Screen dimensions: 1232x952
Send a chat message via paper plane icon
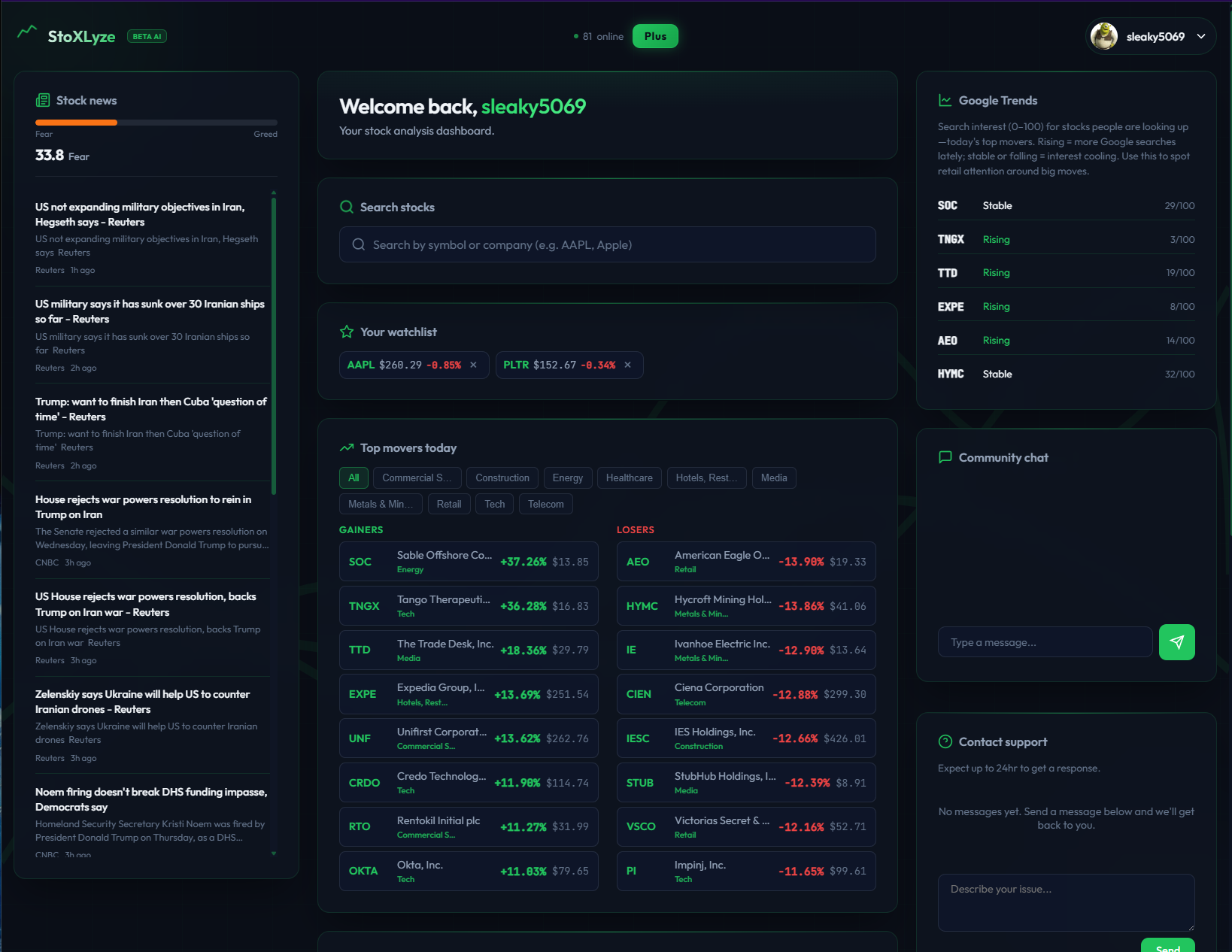tap(1176, 641)
